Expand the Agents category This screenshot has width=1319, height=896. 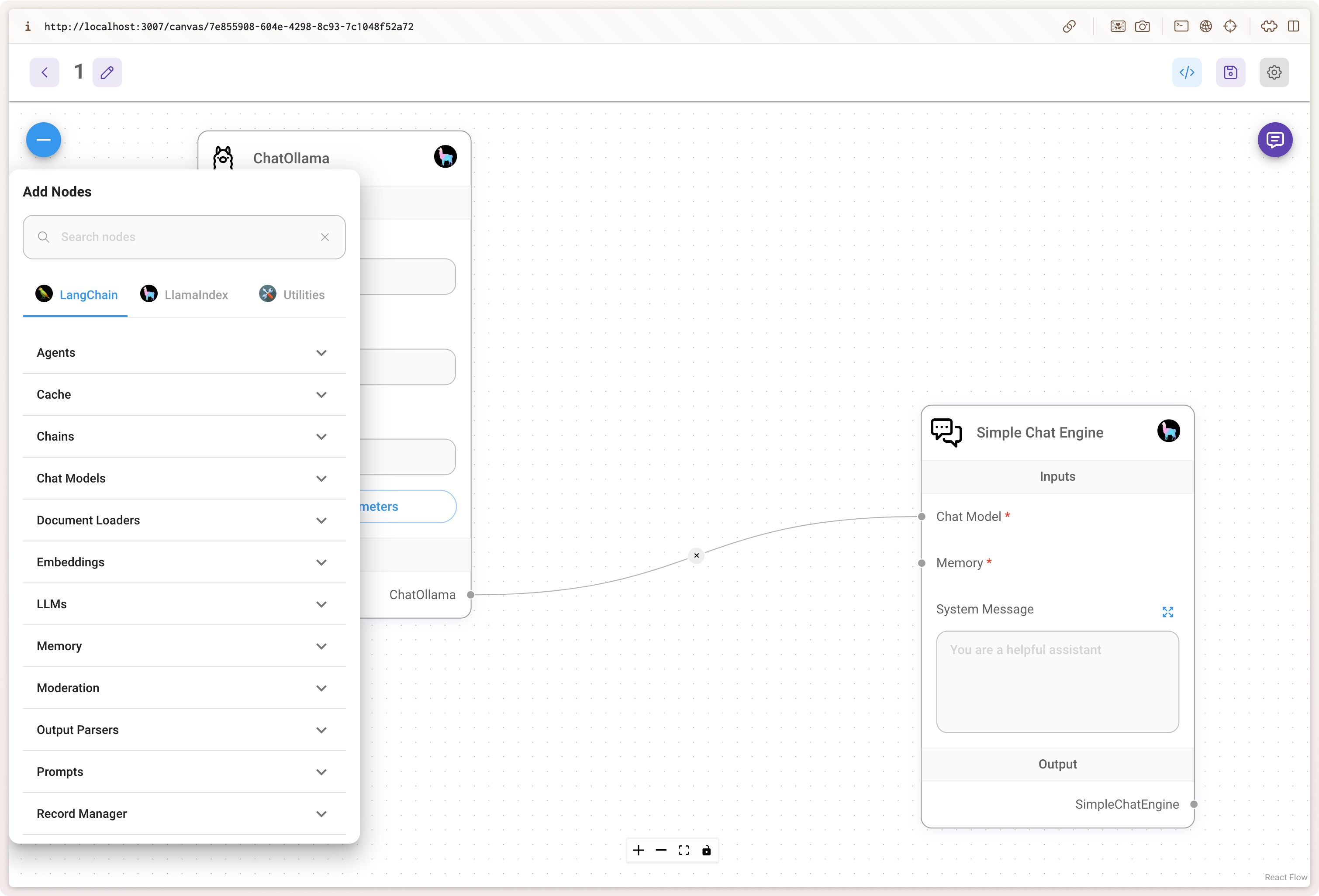pos(184,352)
